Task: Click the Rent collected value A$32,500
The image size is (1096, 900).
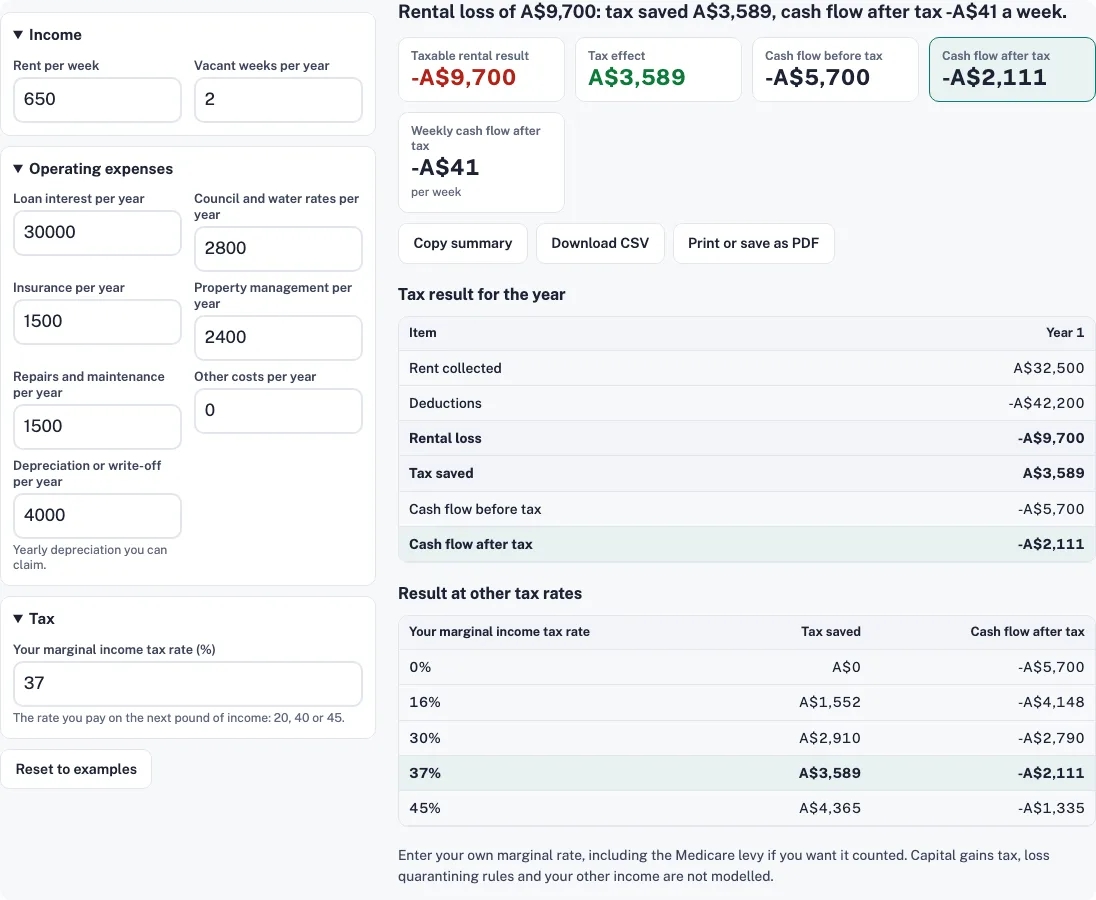Action: pos(1048,368)
